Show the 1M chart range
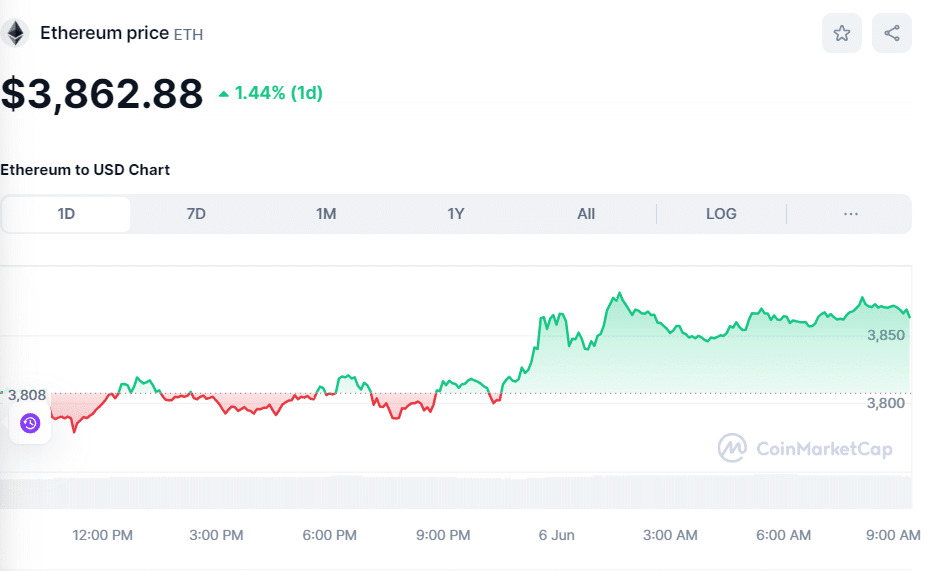The width and height of the screenshot is (931, 571). tap(326, 214)
